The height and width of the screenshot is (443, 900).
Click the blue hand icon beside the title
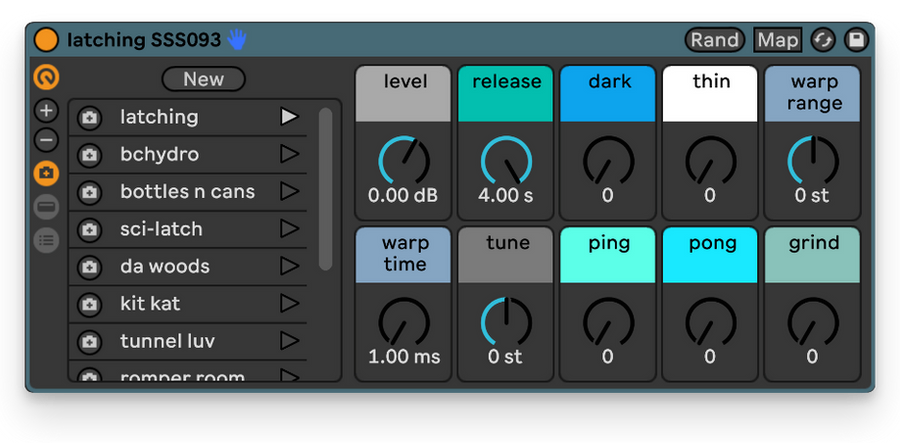pos(236,40)
